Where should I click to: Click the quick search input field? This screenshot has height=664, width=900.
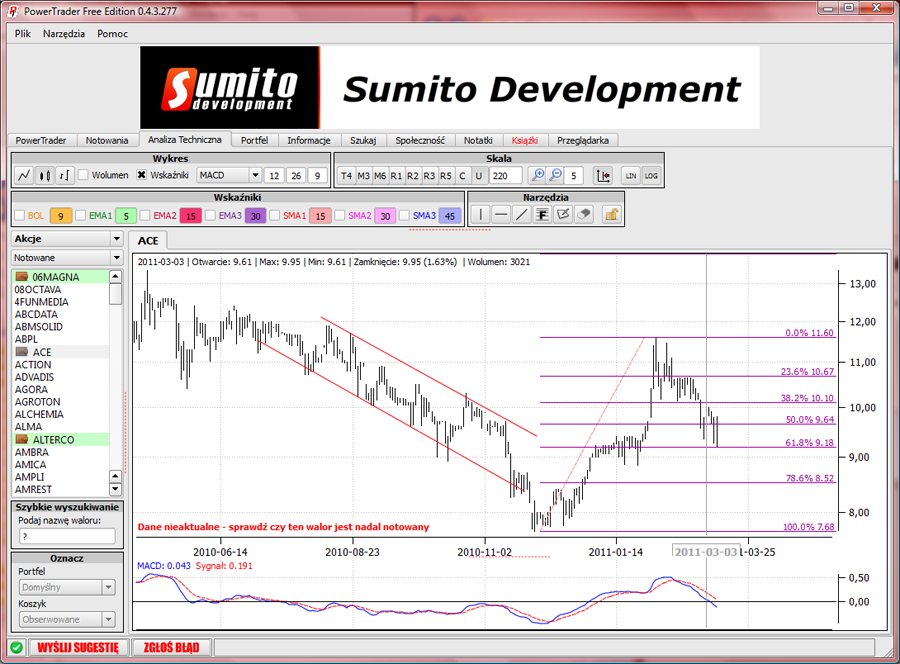pyautogui.click(x=67, y=536)
